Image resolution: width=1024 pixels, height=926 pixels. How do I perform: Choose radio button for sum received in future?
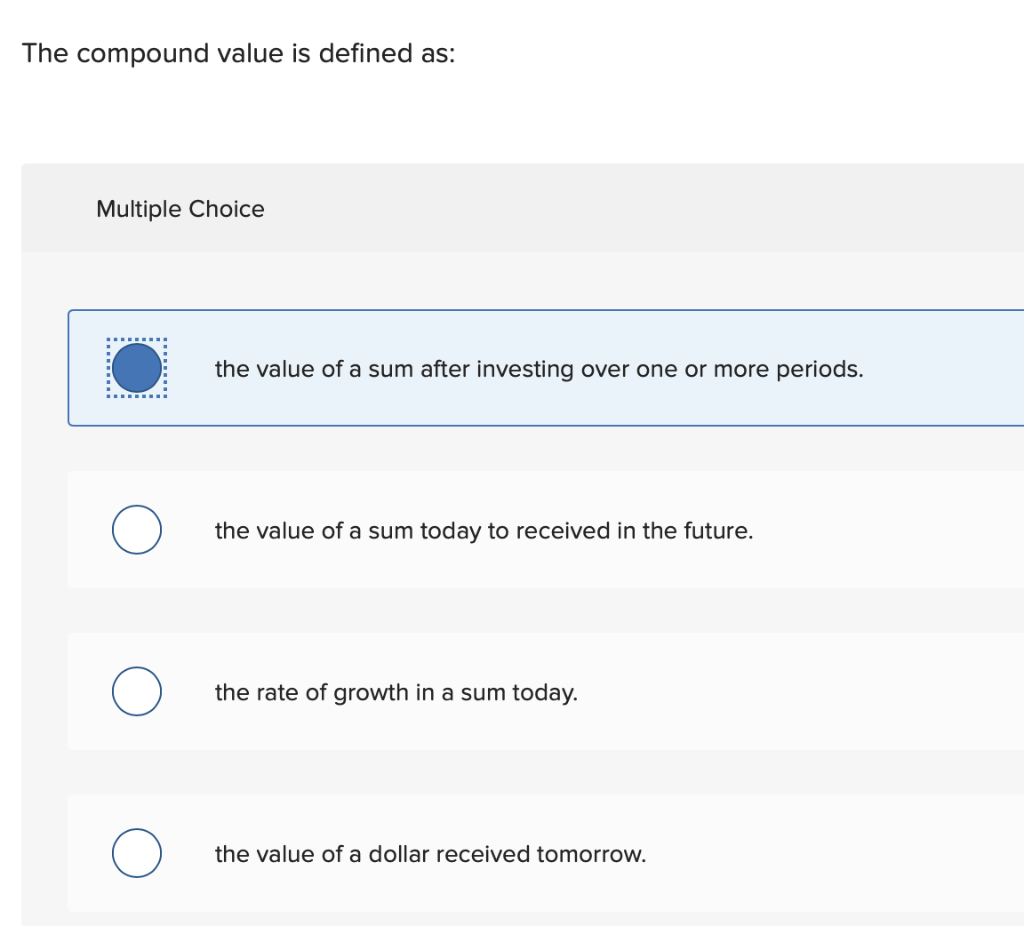coord(137,530)
